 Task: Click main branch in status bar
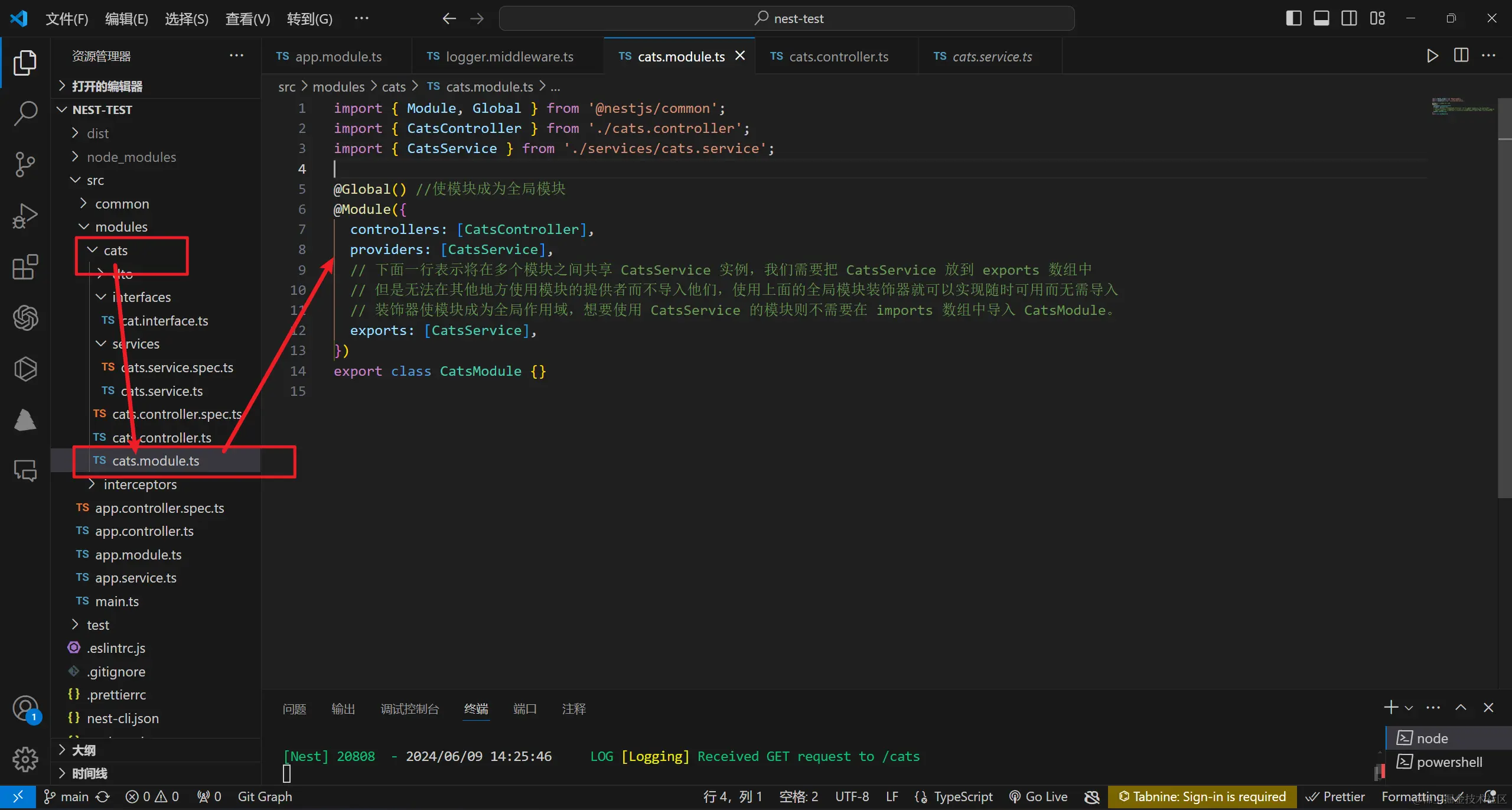[x=66, y=797]
